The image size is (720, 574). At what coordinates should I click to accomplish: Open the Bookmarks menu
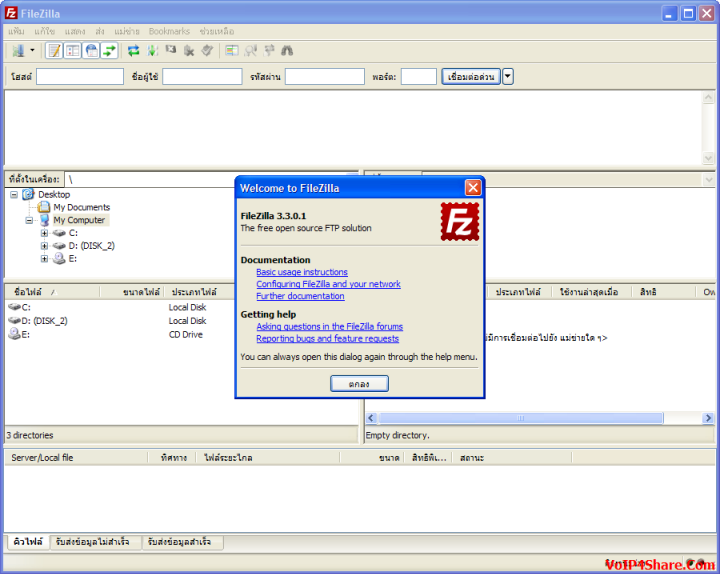point(169,31)
